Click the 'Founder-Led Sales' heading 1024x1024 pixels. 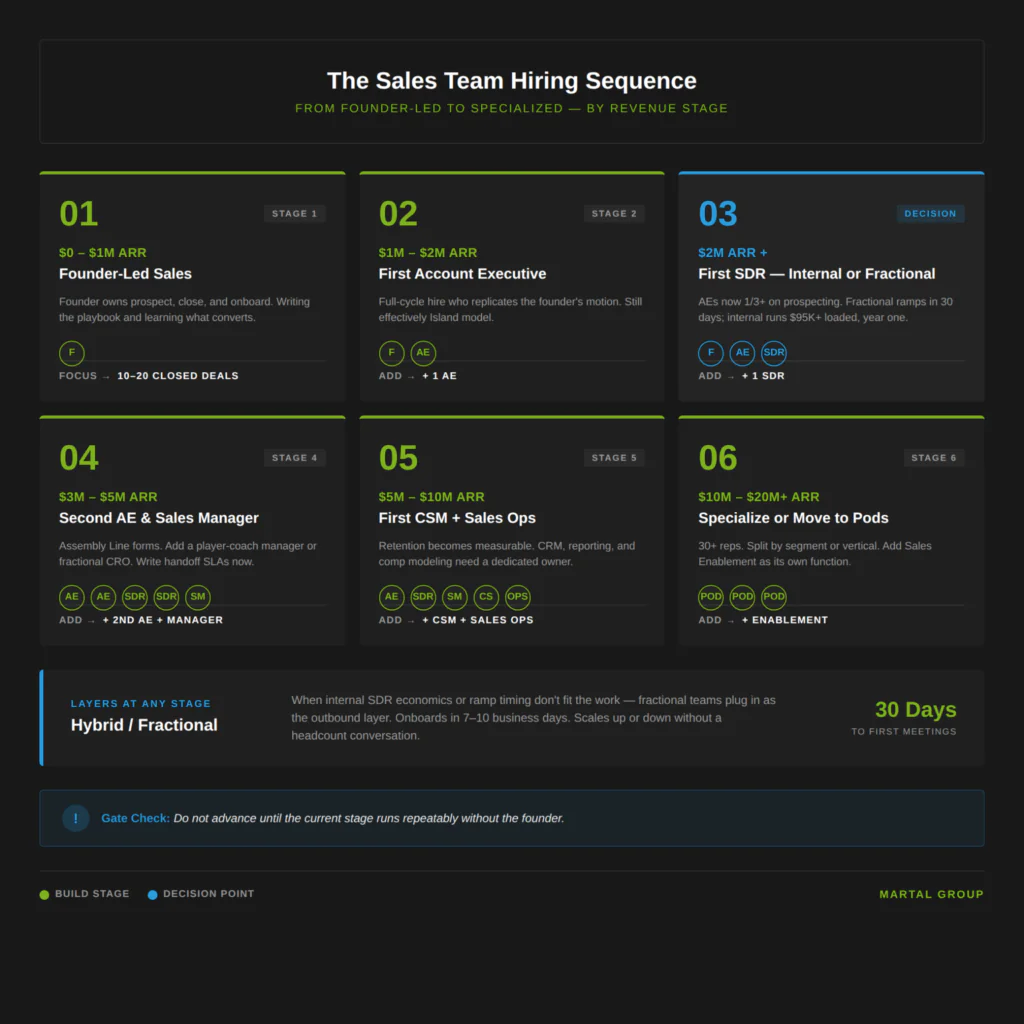coord(125,274)
